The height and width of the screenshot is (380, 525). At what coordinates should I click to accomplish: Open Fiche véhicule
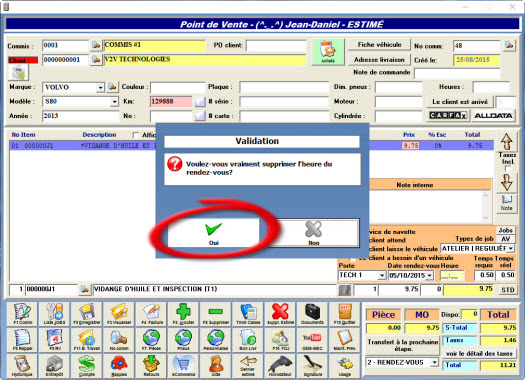(379, 45)
